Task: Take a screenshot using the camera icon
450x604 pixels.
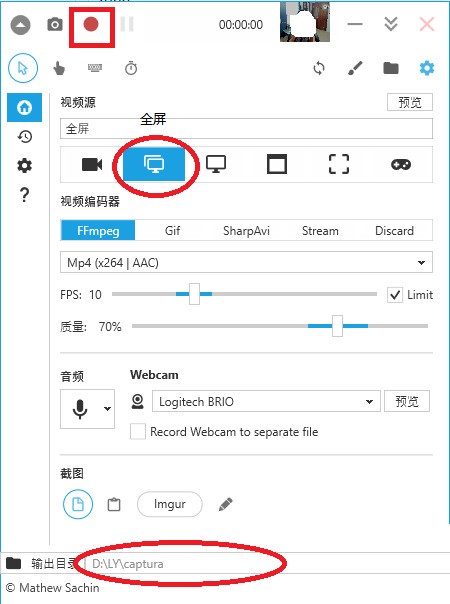Action: click(x=55, y=25)
